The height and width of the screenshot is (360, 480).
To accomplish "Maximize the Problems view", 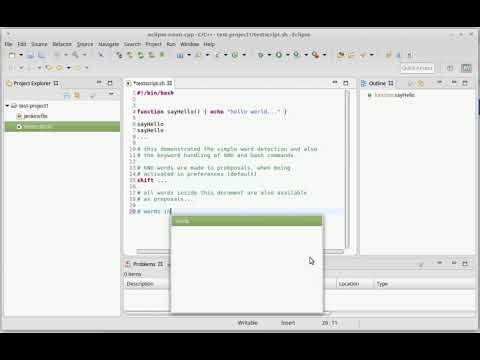I will 465,263.
